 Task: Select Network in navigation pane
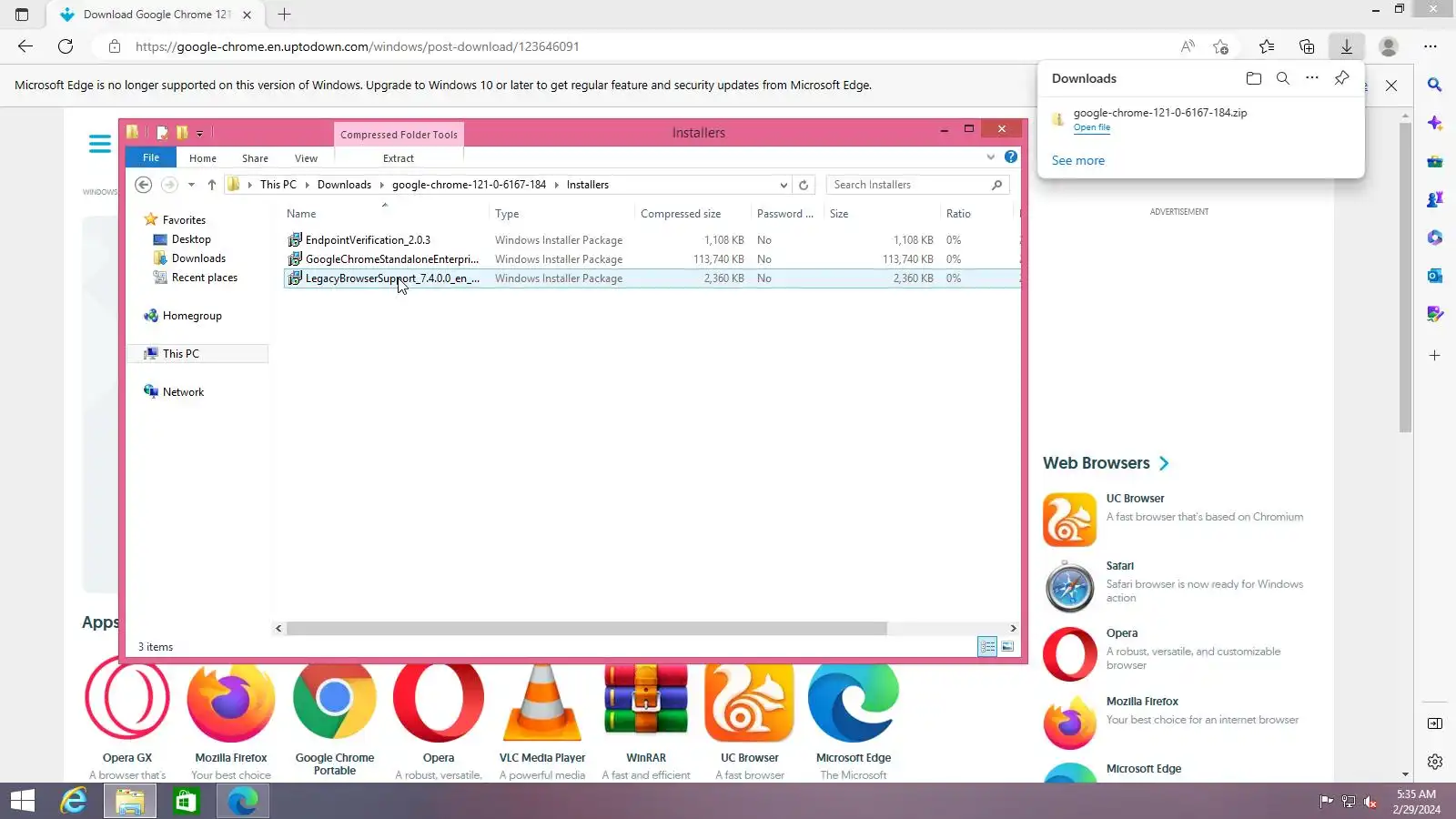(x=183, y=392)
